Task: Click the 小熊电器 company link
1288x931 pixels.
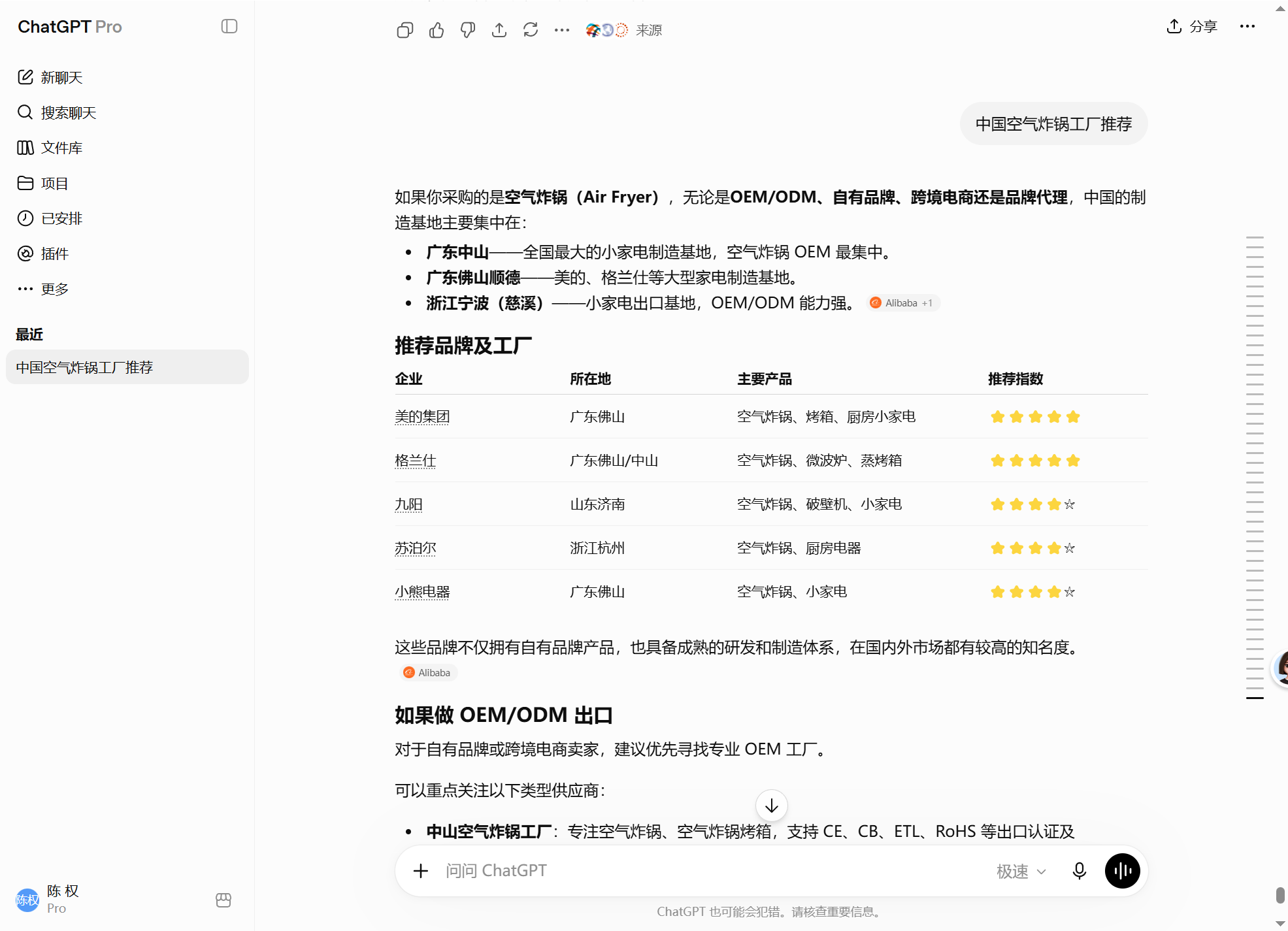Action: (422, 592)
